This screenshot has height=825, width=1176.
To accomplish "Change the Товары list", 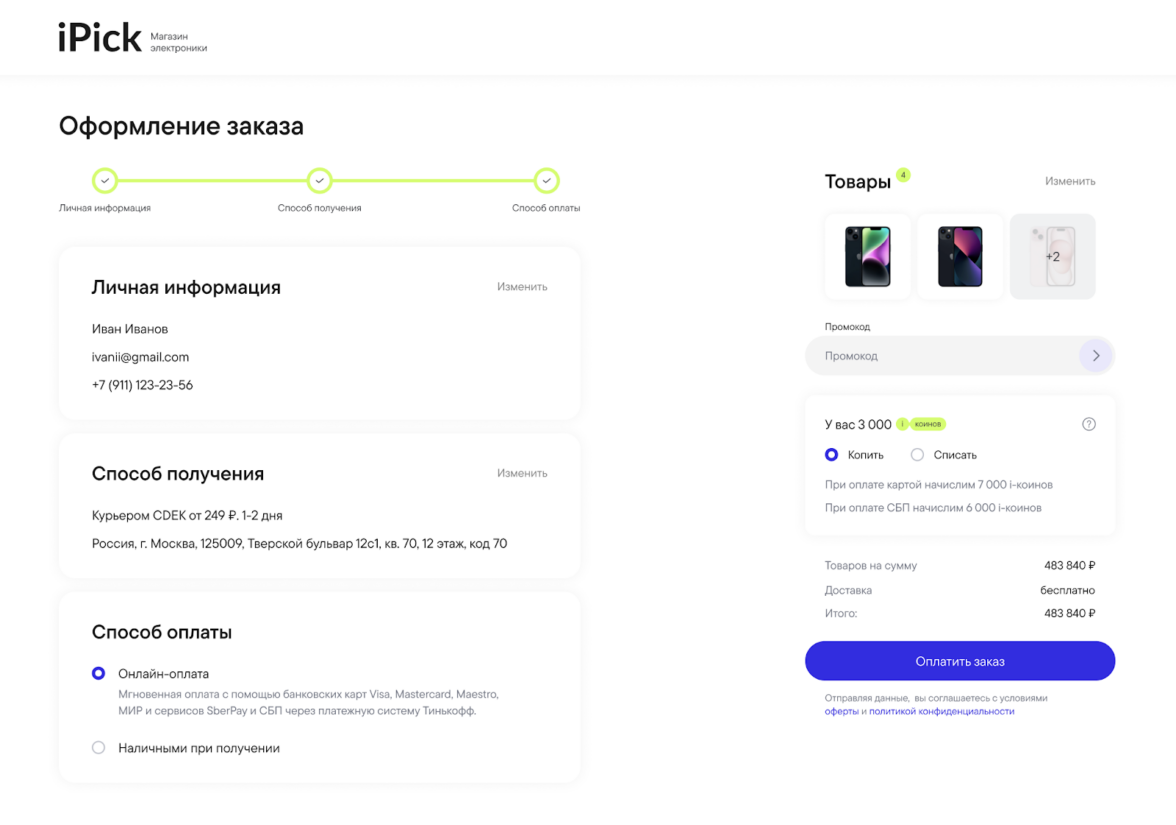I will pos(1070,182).
